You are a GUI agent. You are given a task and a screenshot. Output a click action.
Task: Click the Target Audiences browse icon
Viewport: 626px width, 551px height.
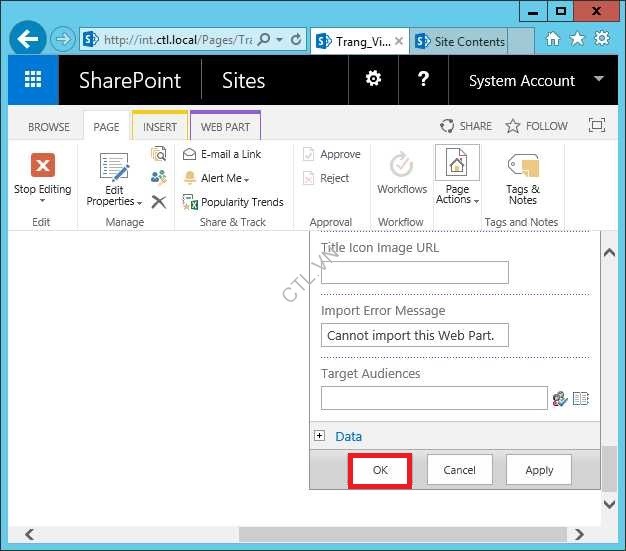click(580, 398)
